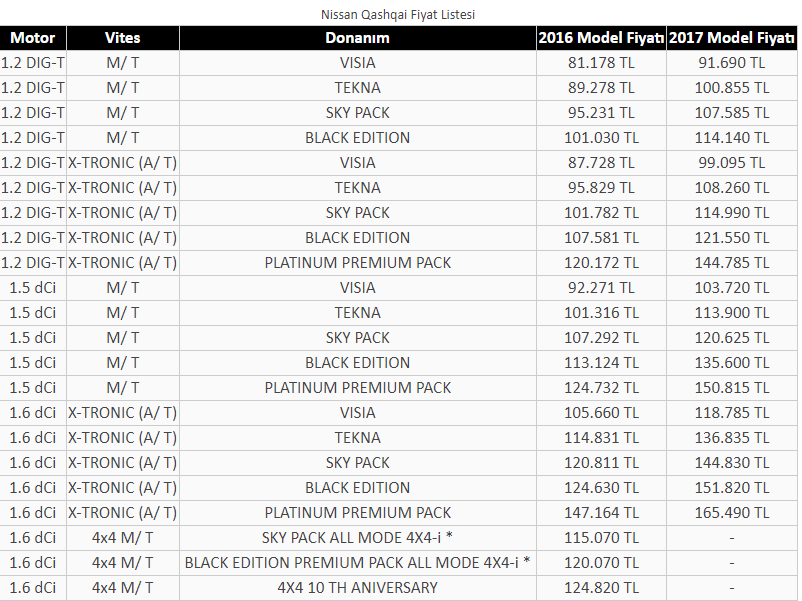The height and width of the screenshot is (601, 802).
Task: Click BLACK EDITION PREMIUM PACK ALL MODE cell
Action: click(358, 563)
